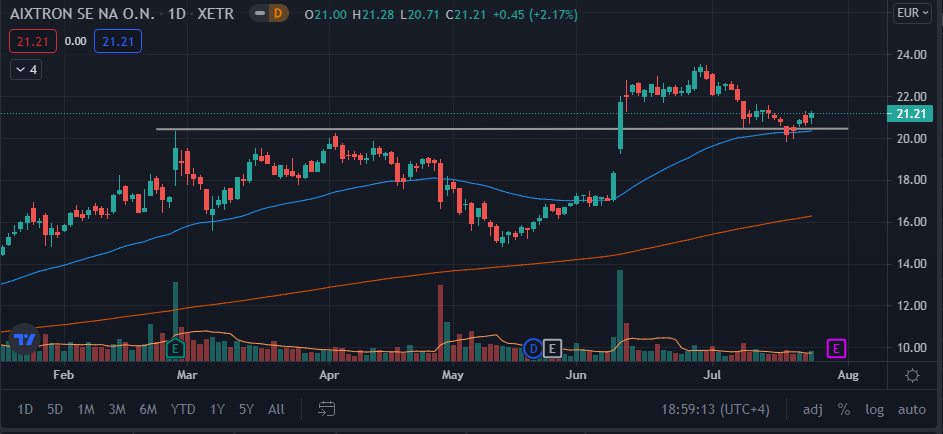Click the 10.00 price axis label

tap(911, 347)
